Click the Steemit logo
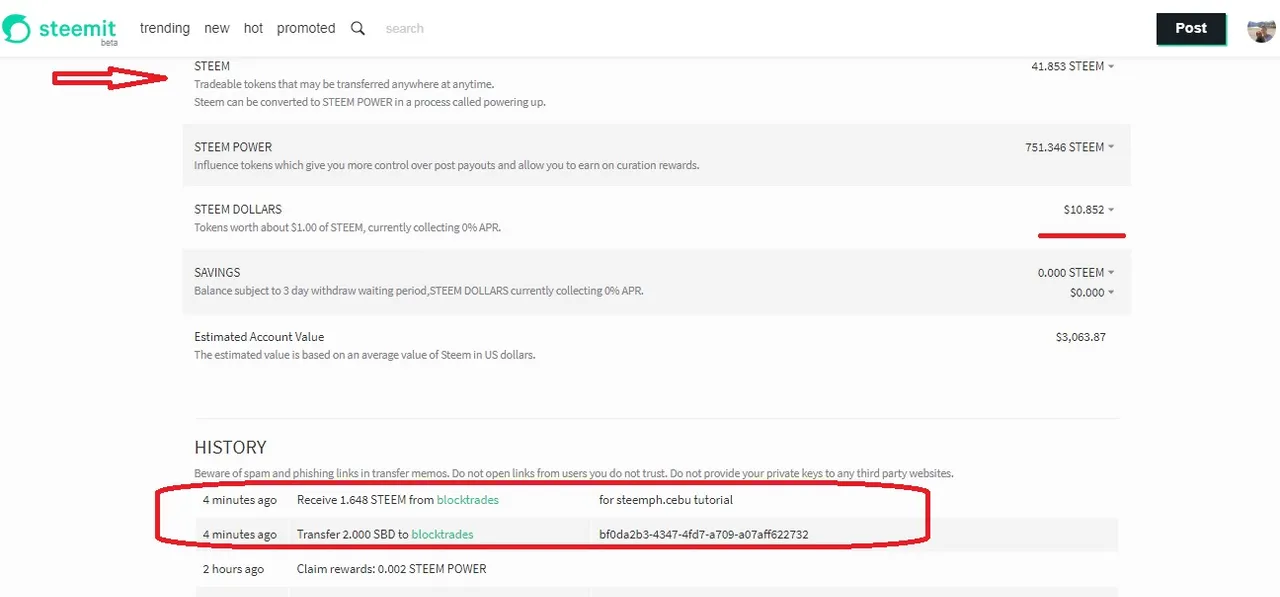The image size is (1280, 597). point(60,29)
